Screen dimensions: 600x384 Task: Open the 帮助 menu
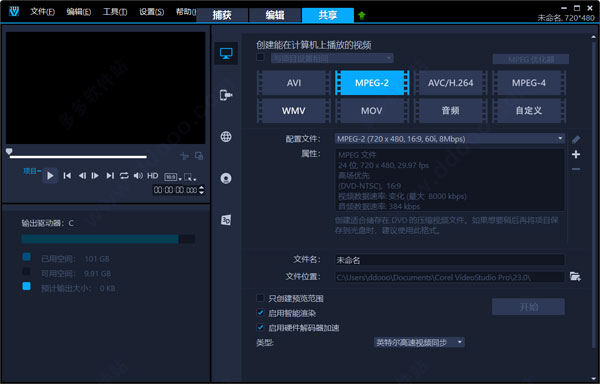coord(186,12)
